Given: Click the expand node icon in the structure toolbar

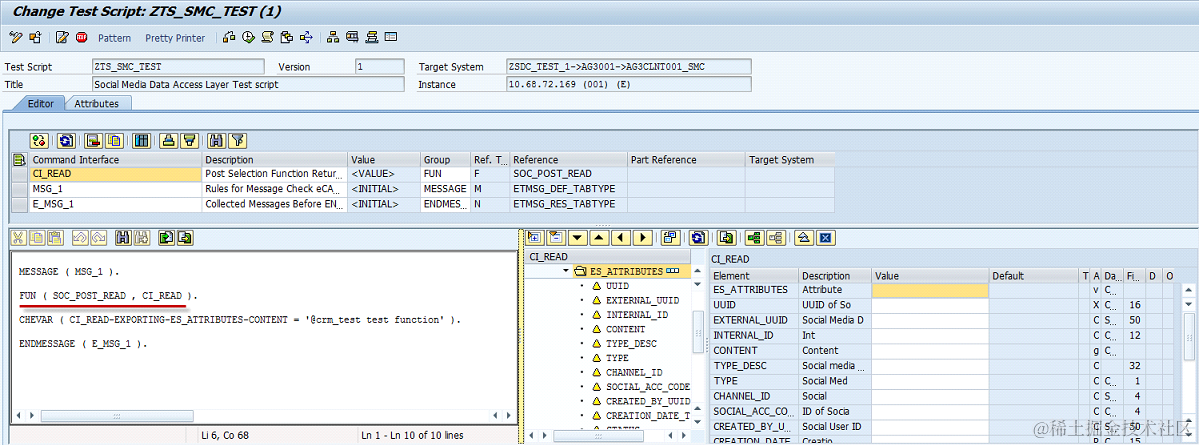Looking at the screenshot, I should coord(534,238).
